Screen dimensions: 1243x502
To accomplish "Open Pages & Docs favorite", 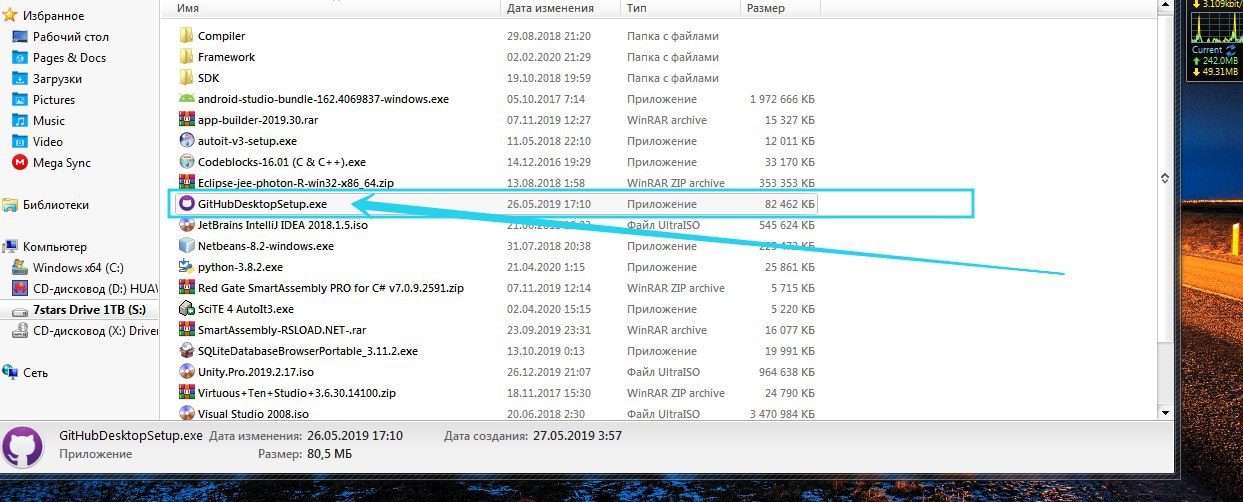I will pyautogui.click(x=58, y=57).
